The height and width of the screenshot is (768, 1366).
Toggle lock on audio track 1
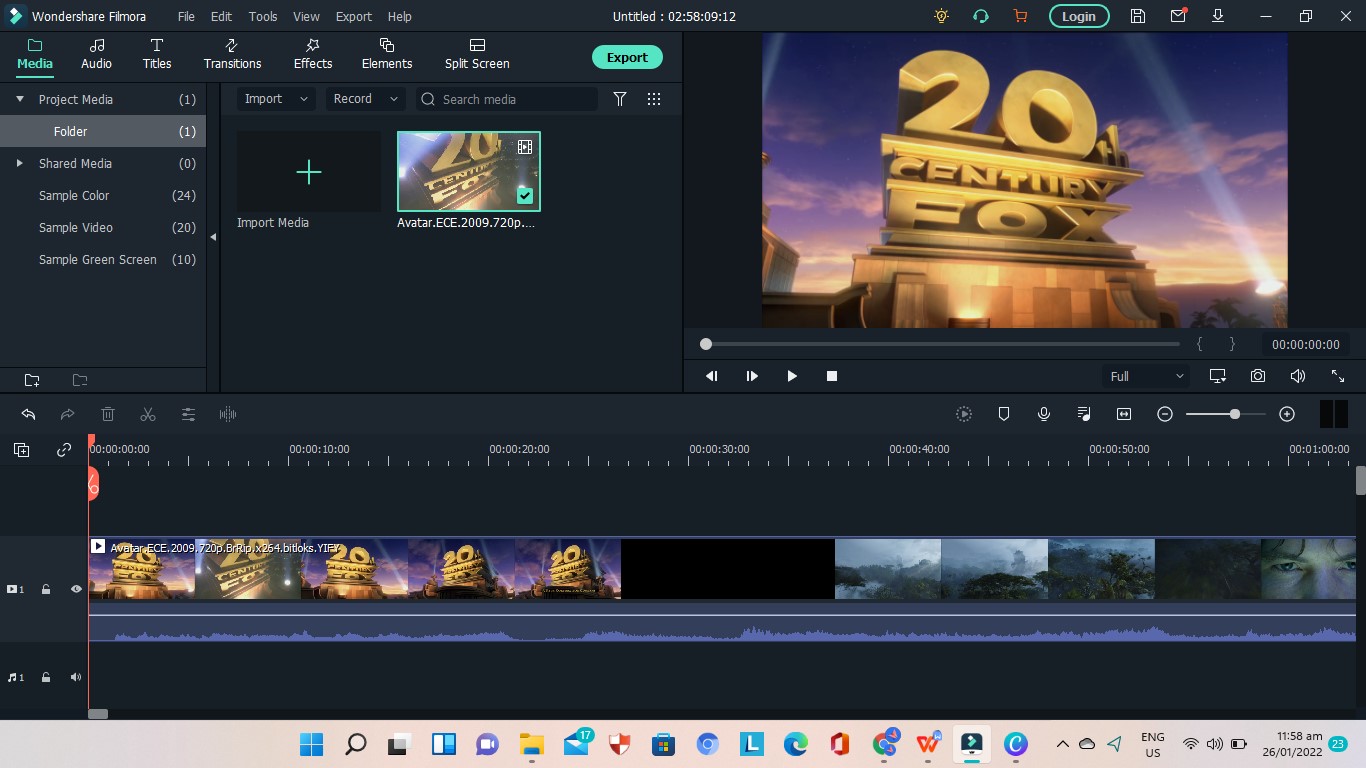[46, 678]
